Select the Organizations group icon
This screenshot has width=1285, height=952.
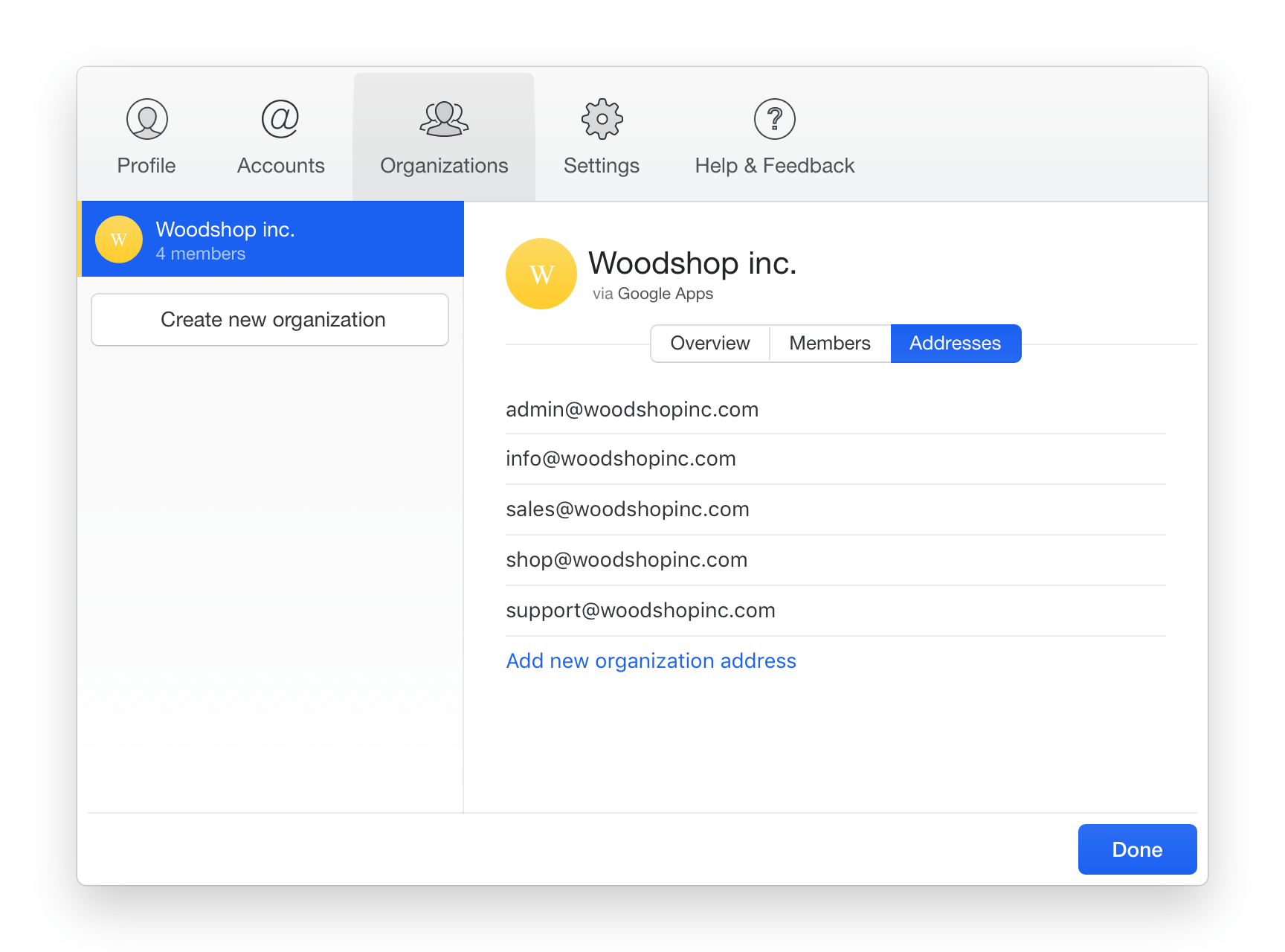click(444, 119)
